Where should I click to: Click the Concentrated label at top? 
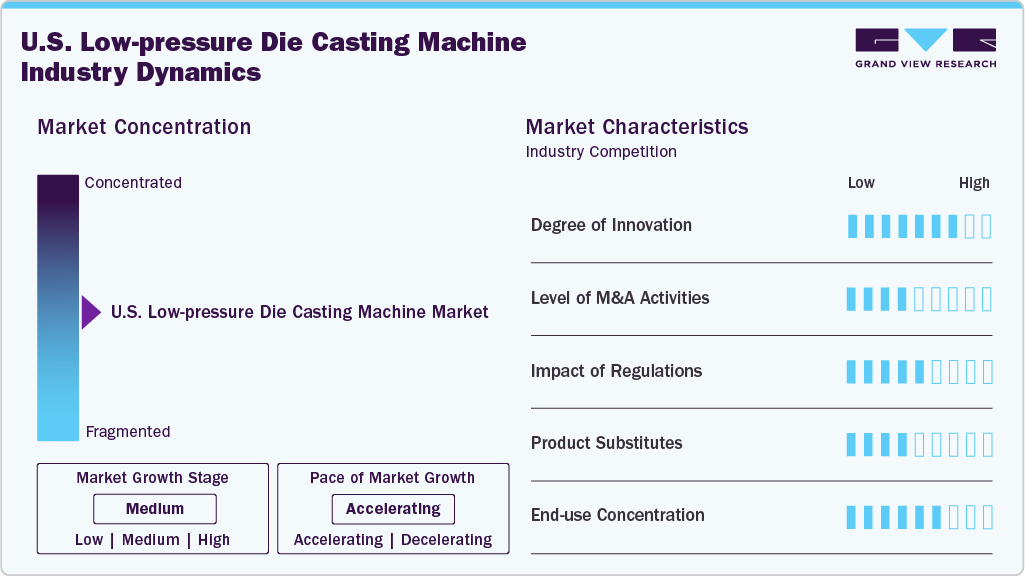(x=133, y=183)
